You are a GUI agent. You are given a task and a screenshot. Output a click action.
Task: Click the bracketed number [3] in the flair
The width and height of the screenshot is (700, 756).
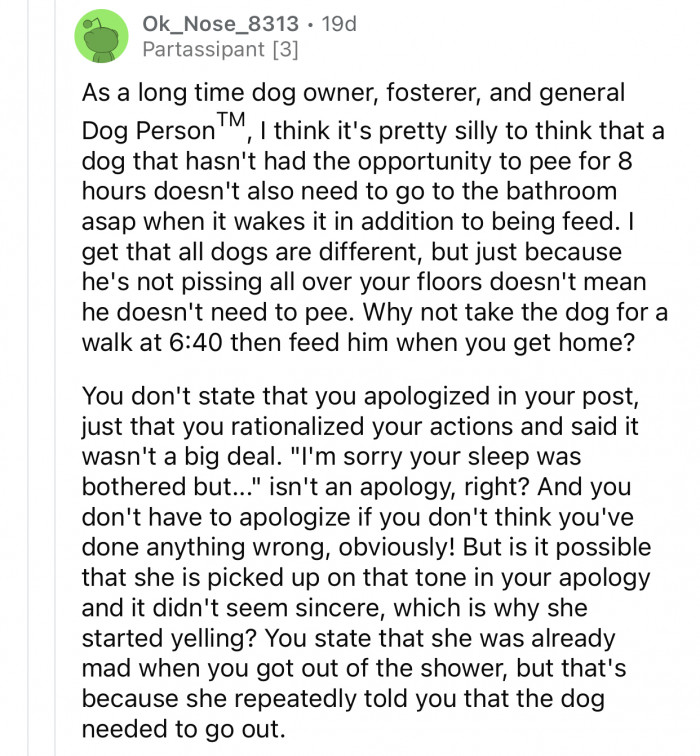point(286,49)
